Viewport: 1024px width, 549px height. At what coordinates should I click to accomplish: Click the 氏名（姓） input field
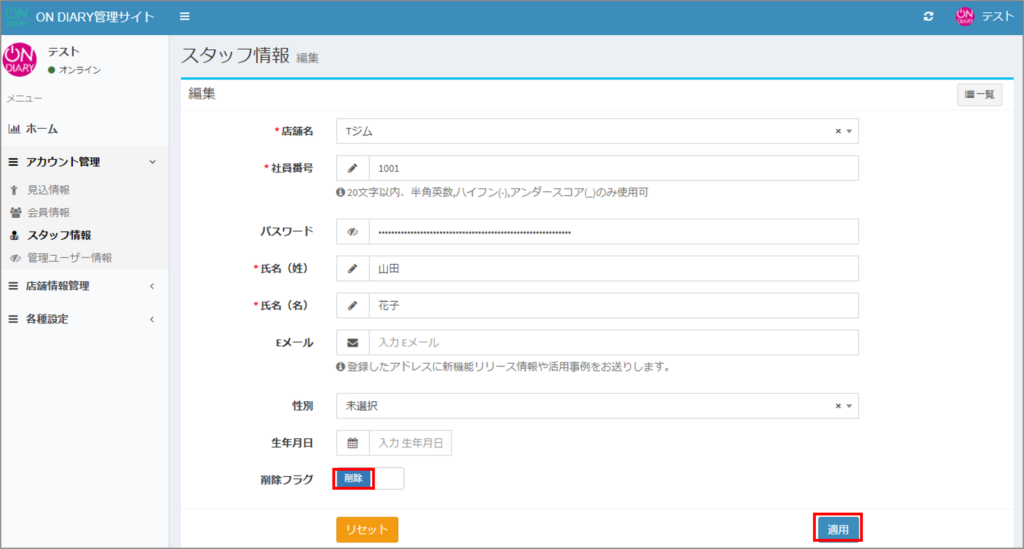click(613, 269)
